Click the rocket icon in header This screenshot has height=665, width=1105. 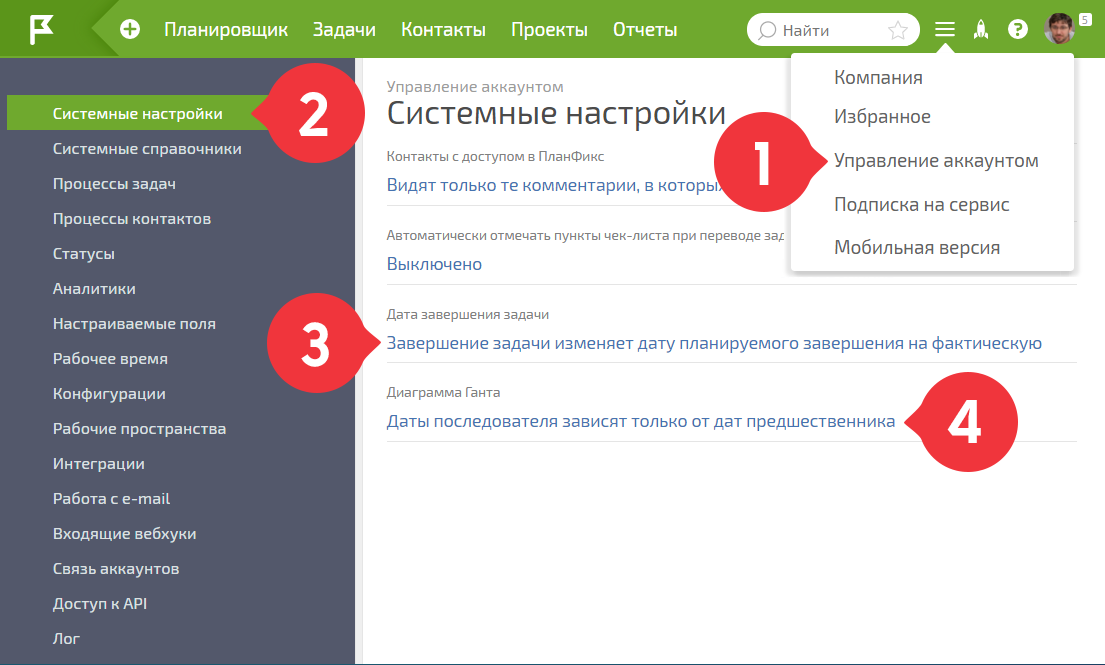[x=981, y=30]
